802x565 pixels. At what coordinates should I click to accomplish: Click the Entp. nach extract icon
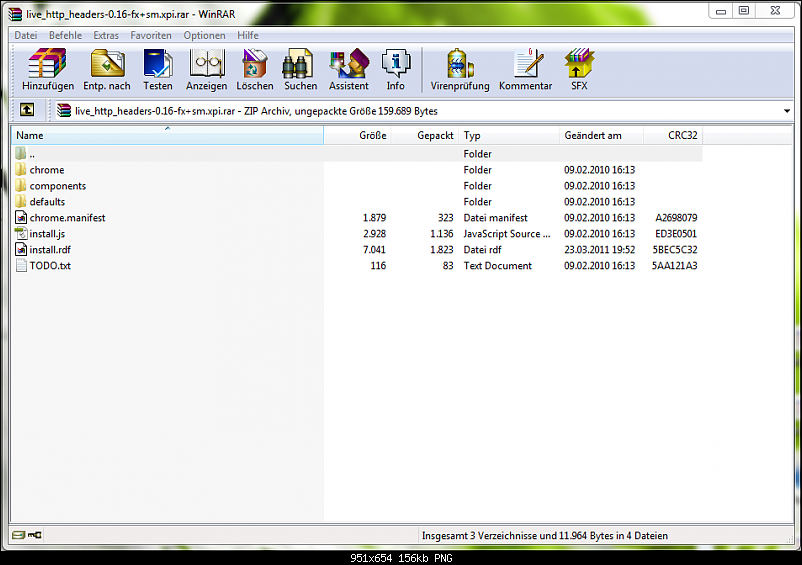click(107, 64)
